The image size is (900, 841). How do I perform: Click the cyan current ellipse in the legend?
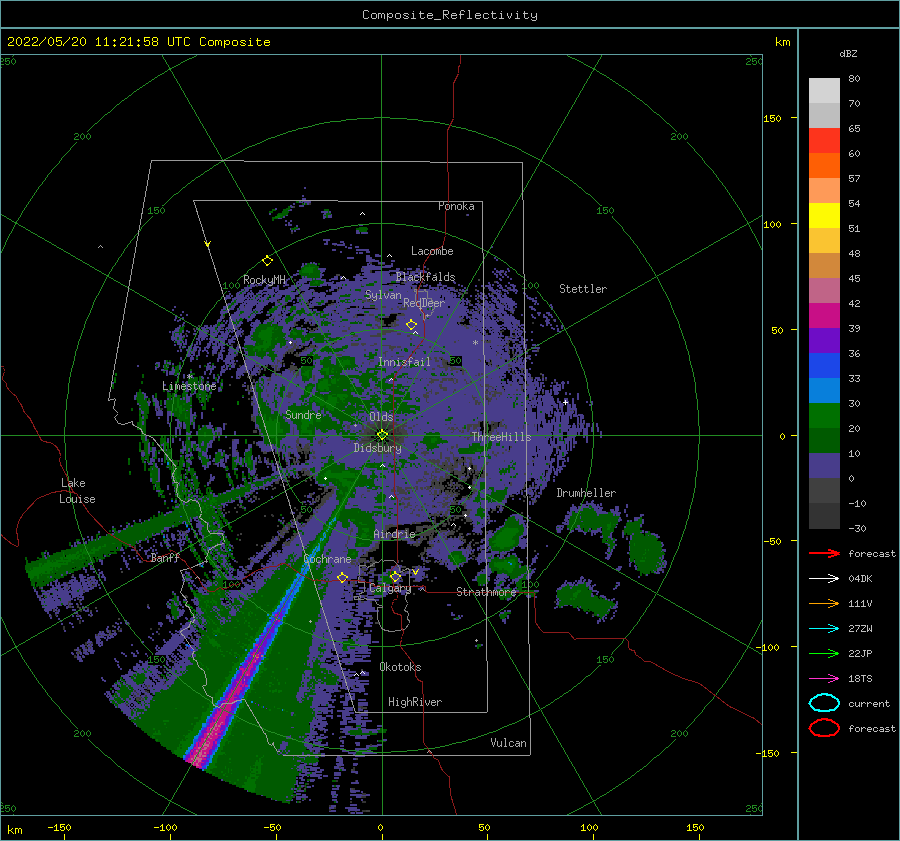click(x=824, y=703)
